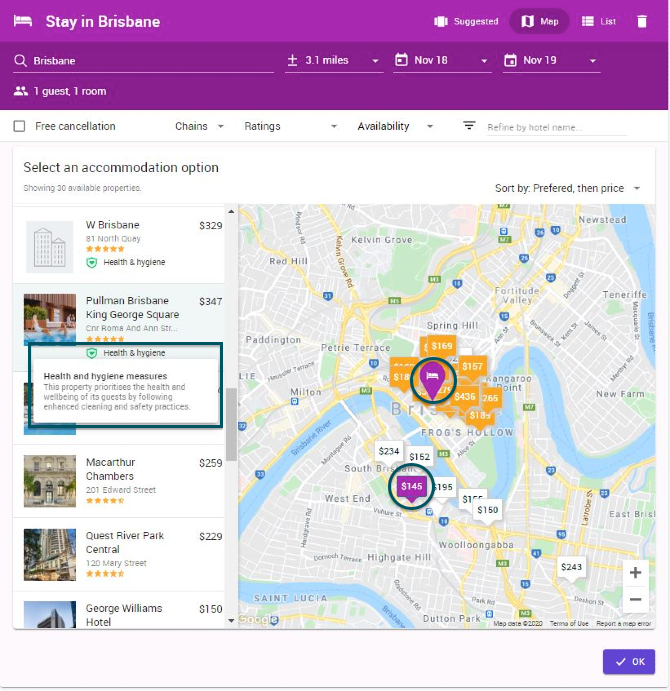Image resolution: width=670 pixels, height=691 pixels.
Task: Click the guests people icon
Action: coord(21,91)
